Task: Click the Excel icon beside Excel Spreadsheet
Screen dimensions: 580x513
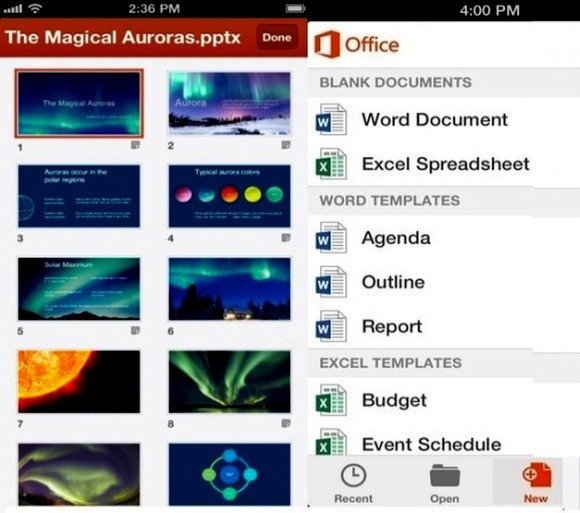Action: [x=331, y=164]
